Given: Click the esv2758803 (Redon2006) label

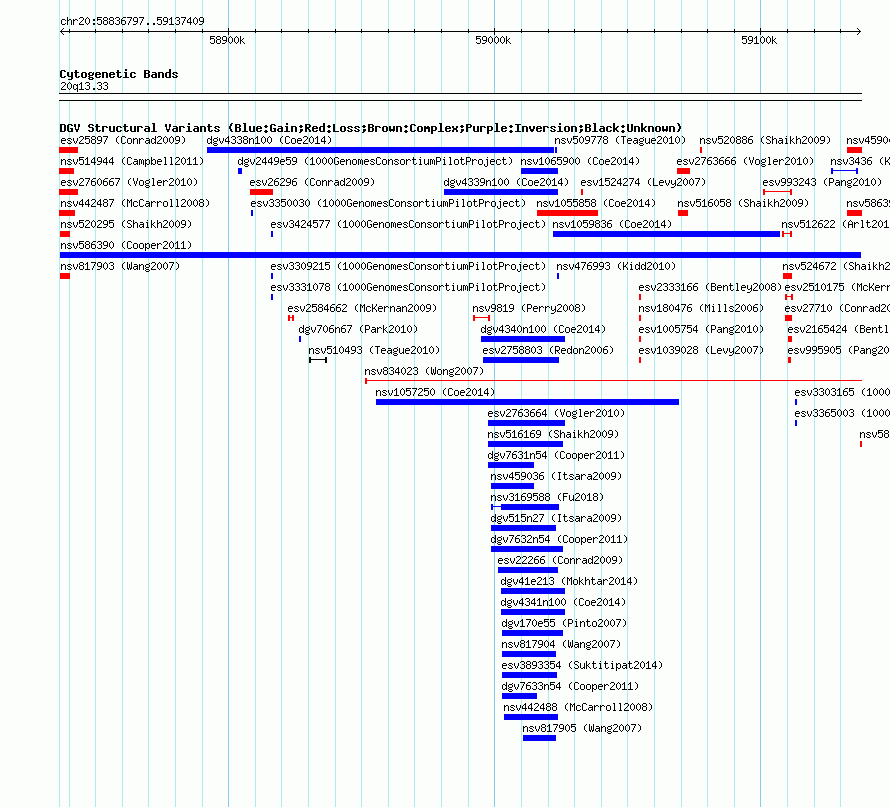Looking at the screenshot, I should [x=548, y=350].
